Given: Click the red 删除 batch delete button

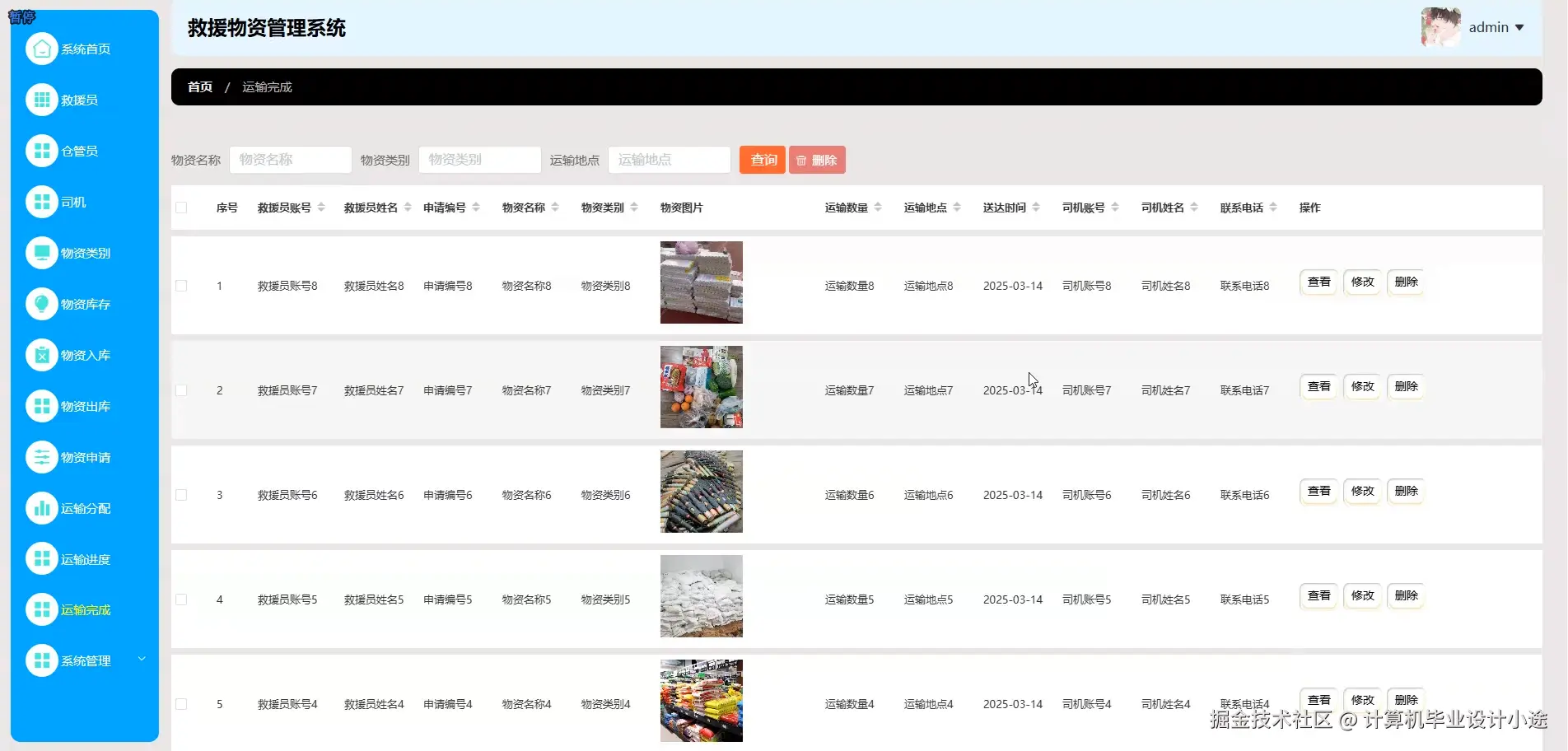Looking at the screenshot, I should click(x=817, y=160).
